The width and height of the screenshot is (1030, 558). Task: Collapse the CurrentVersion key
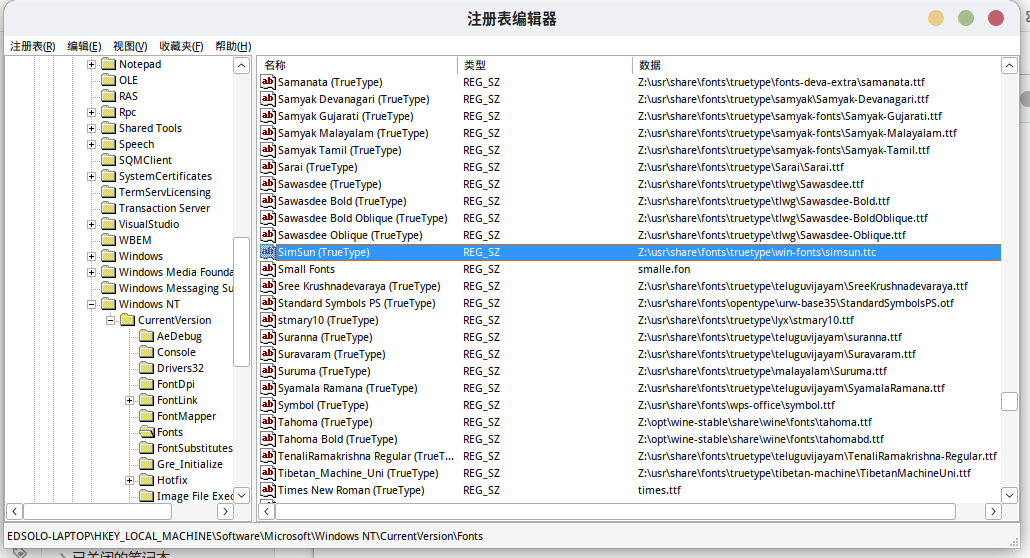coord(110,320)
